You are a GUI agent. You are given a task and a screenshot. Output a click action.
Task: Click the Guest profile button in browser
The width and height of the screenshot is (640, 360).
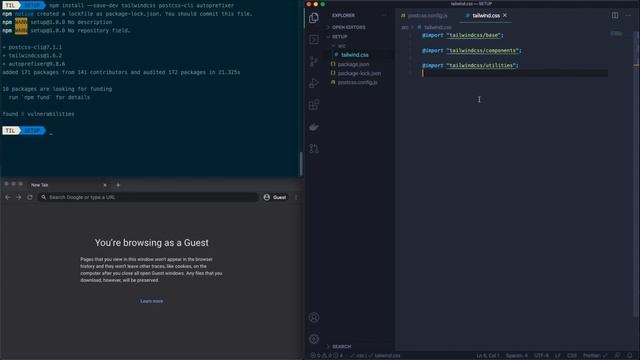(x=276, y=197)
